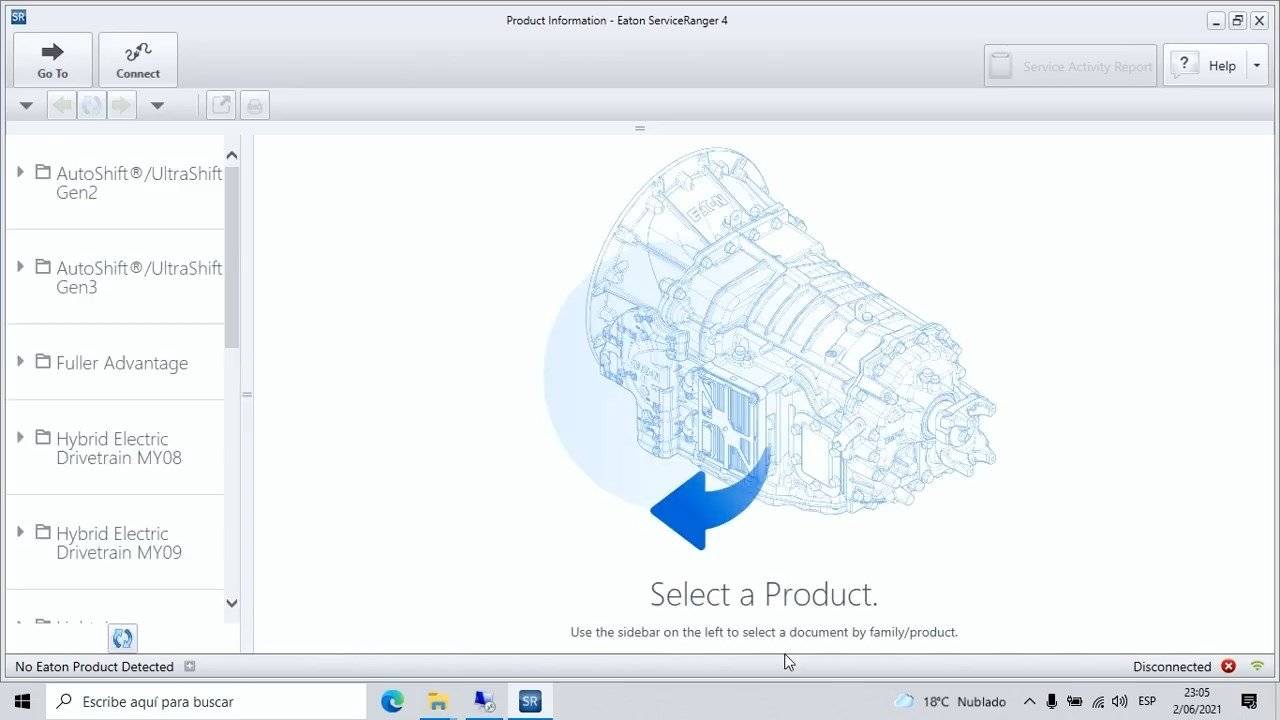This screenshot has width=1280, height=720.
Task: Click the Connect button
Action: coord(138,60)
